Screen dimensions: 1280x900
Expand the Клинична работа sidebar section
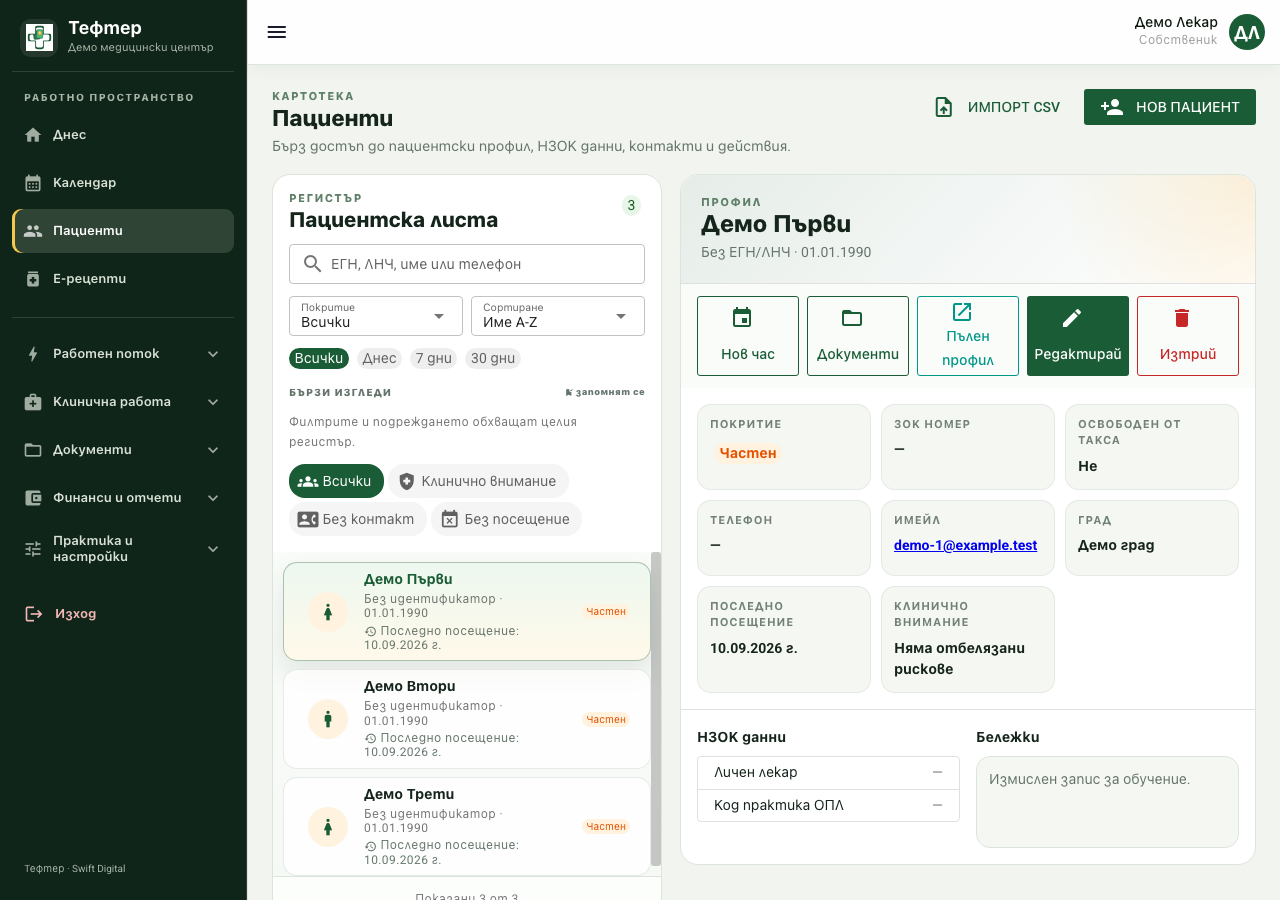click(x=123, y=402)
